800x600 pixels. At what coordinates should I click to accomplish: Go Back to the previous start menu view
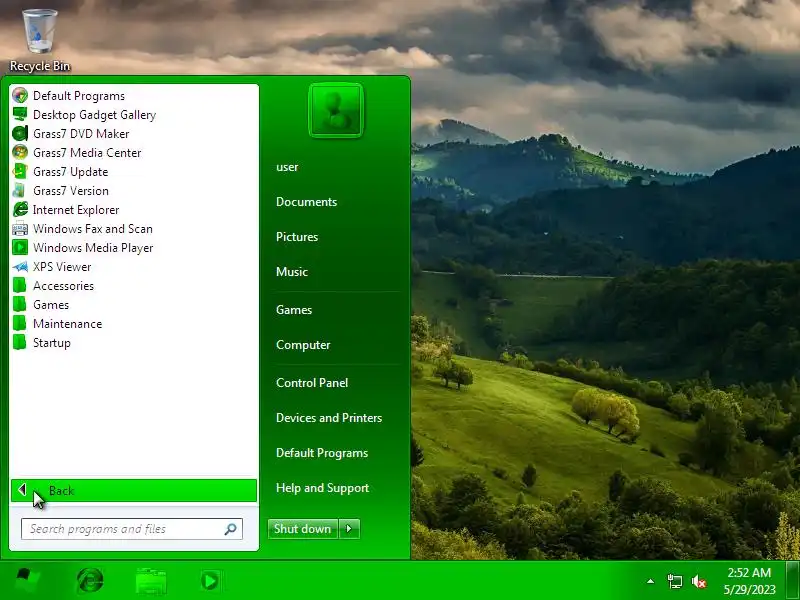click(x=134, y=490)
